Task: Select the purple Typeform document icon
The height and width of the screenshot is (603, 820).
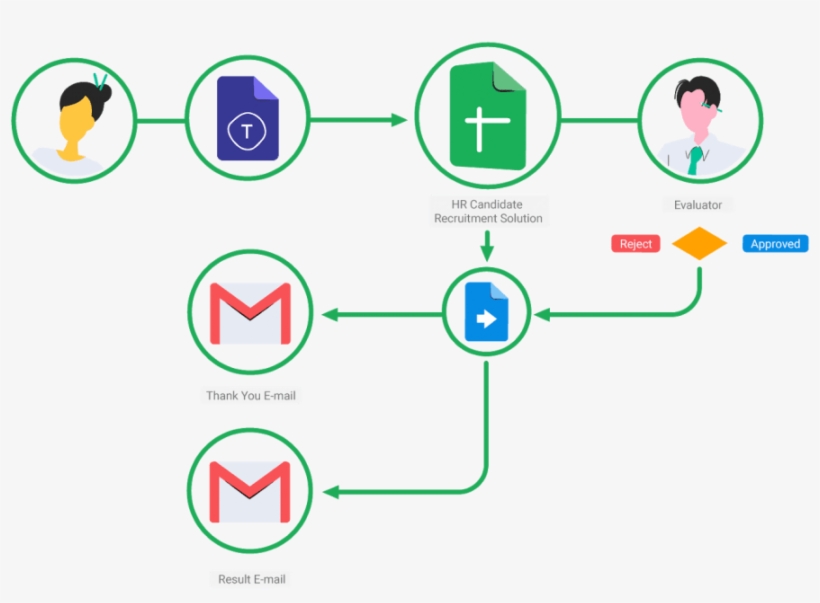Action: pos(247,118)
